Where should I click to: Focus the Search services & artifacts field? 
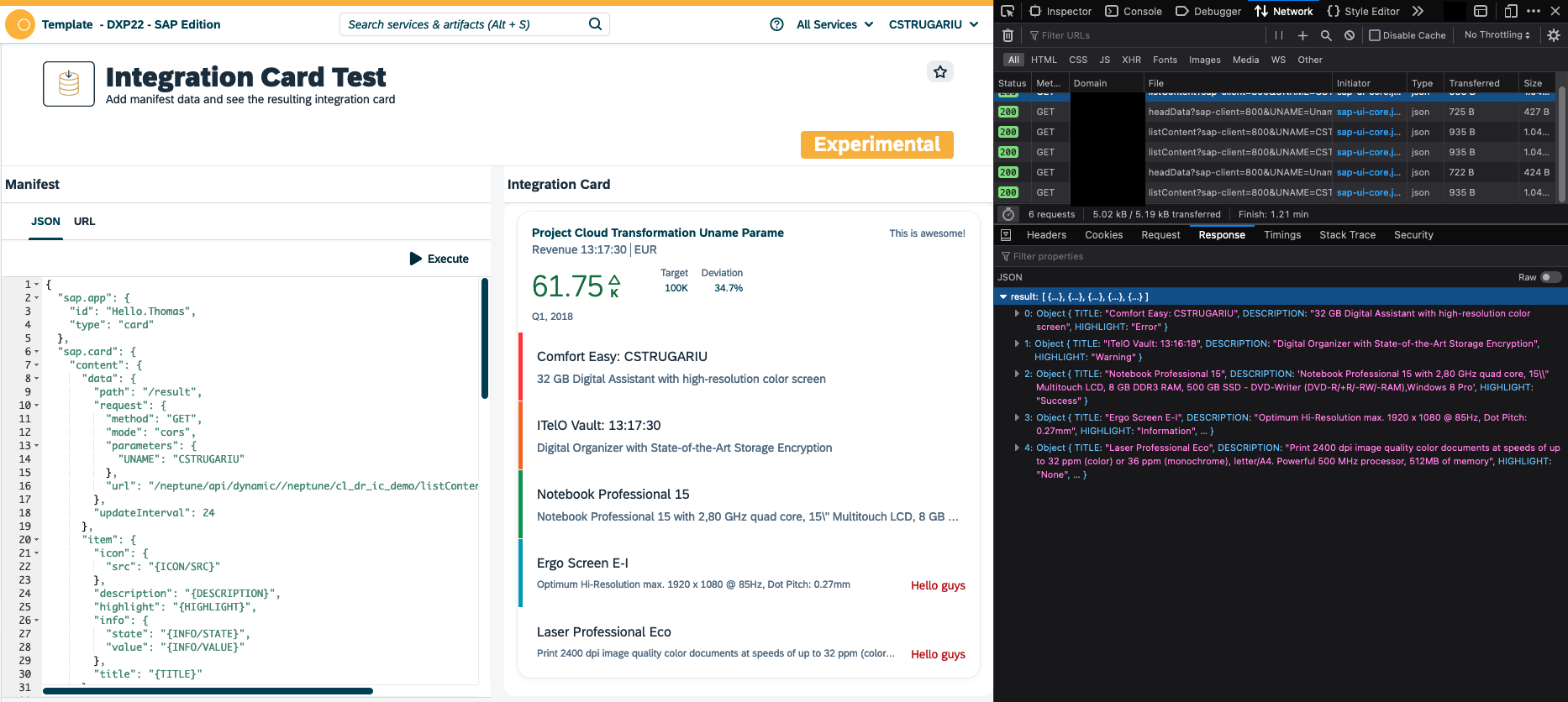pos(462,24)
